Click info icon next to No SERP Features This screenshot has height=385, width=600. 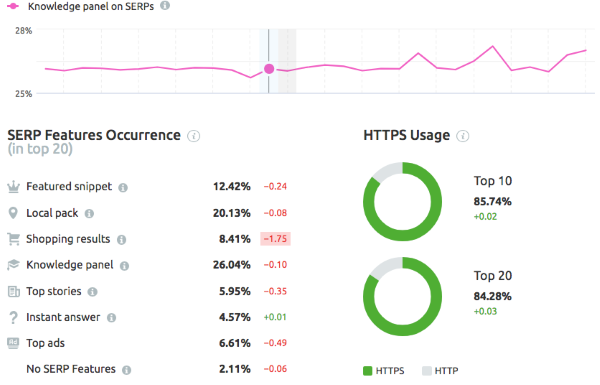126,370
